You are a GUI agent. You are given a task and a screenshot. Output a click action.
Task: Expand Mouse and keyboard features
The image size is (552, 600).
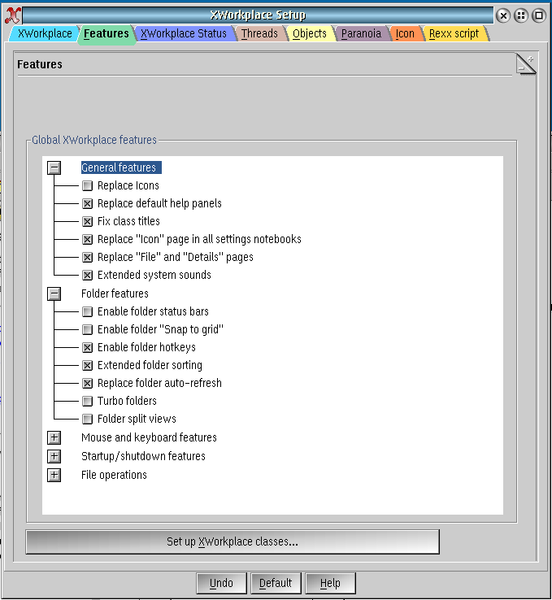point(54,438)
